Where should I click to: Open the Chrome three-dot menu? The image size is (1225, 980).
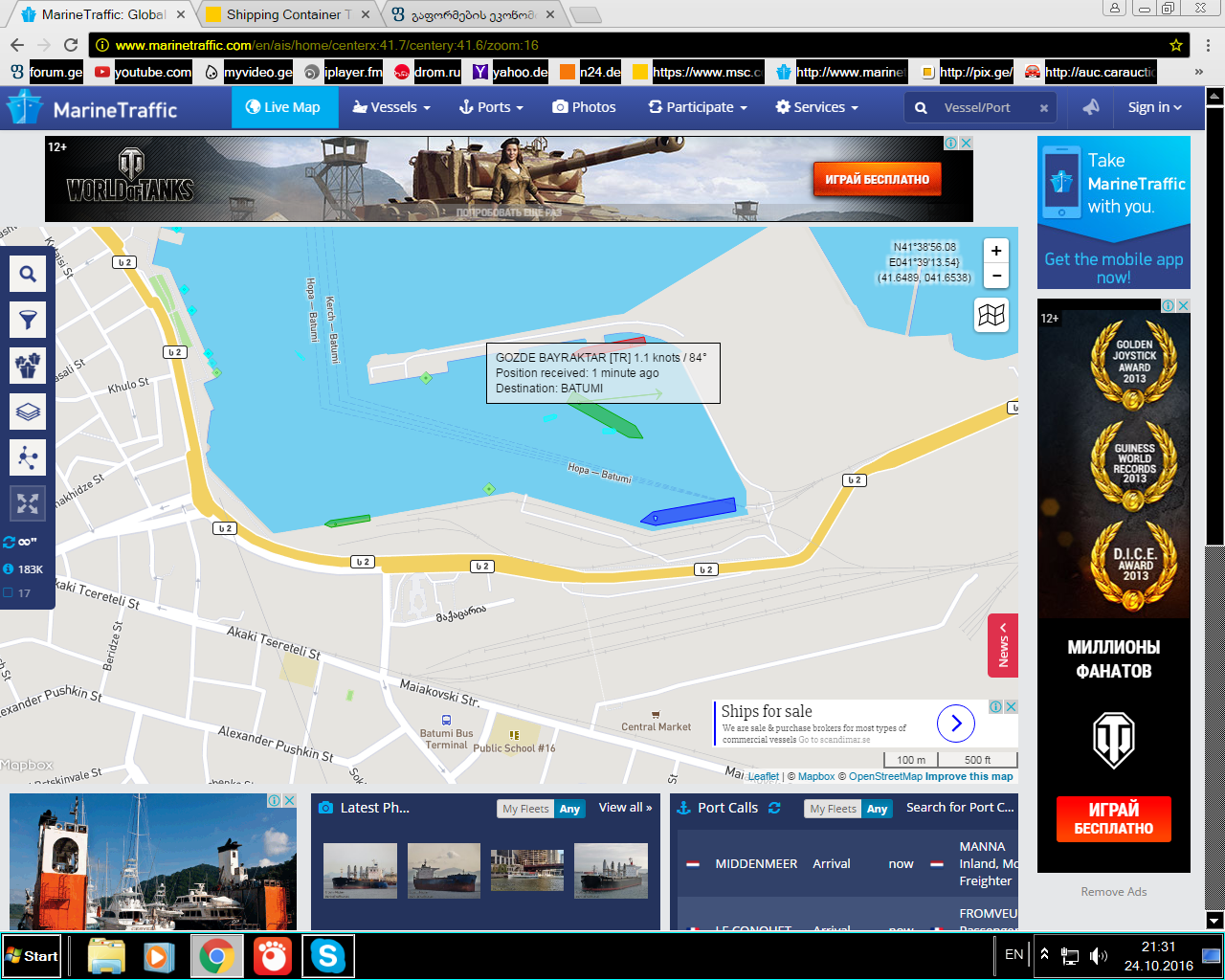coord(1209,45)
